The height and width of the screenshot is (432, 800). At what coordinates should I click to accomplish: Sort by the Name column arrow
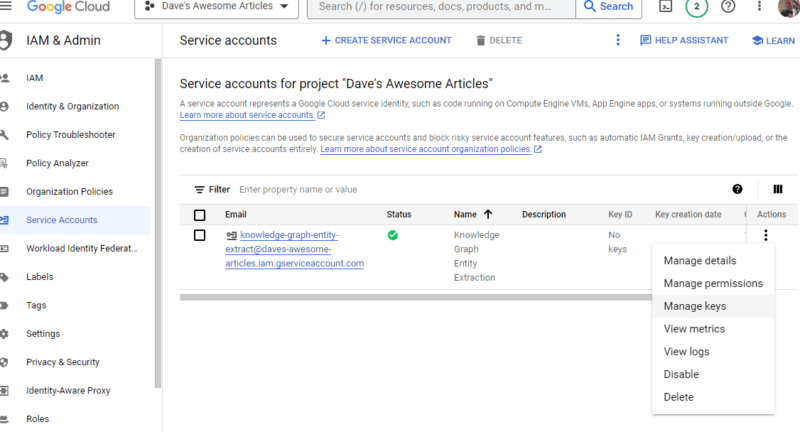[x=488, y=214]
